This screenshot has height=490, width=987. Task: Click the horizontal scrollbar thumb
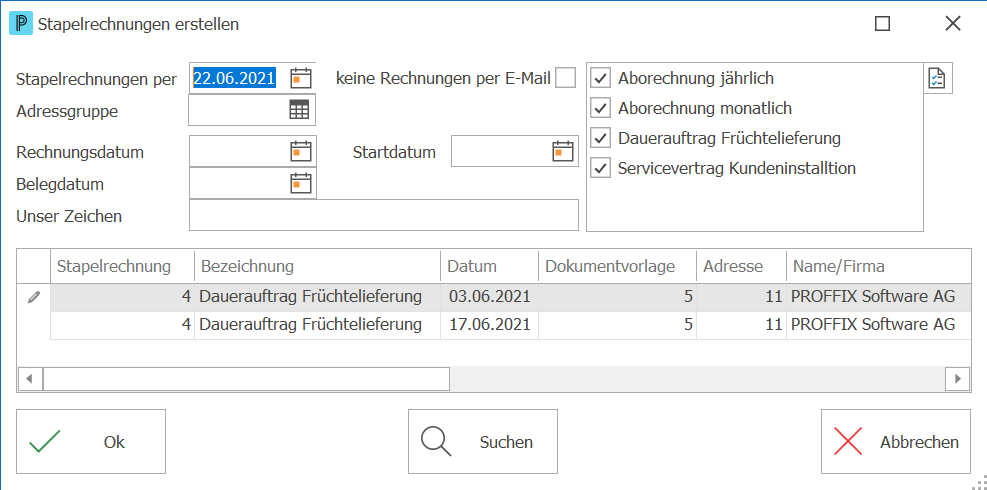[246, 379]
